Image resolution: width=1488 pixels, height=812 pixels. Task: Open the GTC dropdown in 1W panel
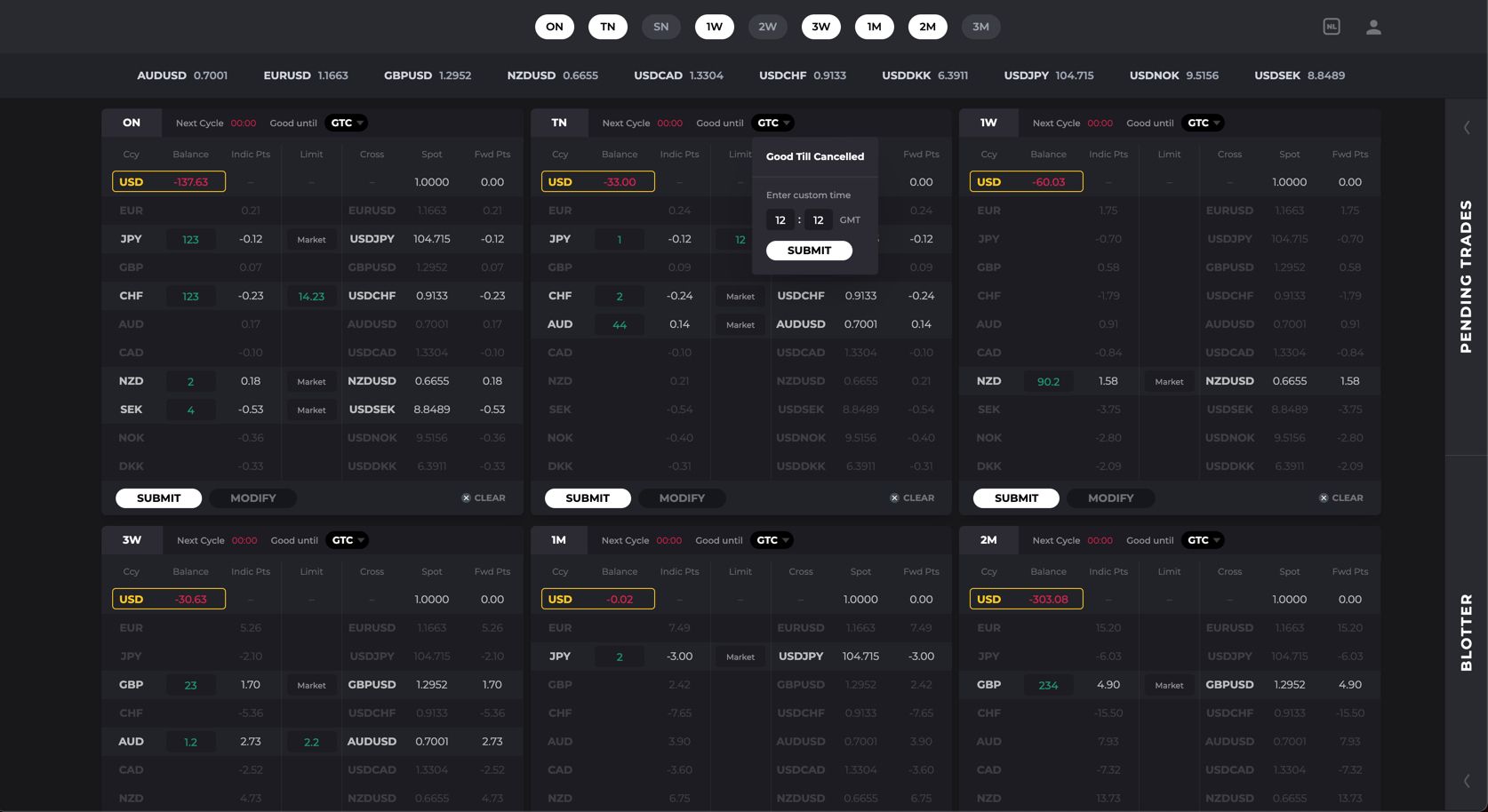coord(1204,123)
